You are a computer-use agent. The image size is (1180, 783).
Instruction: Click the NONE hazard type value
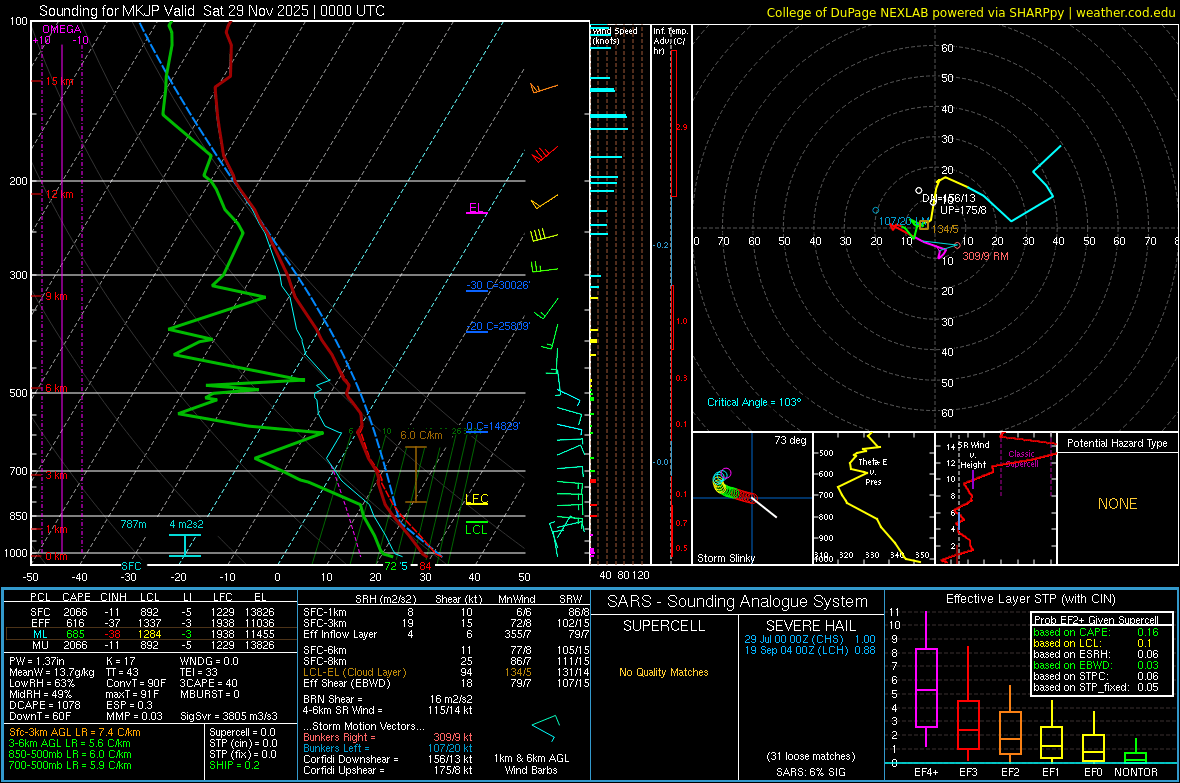click(1117, 504)
